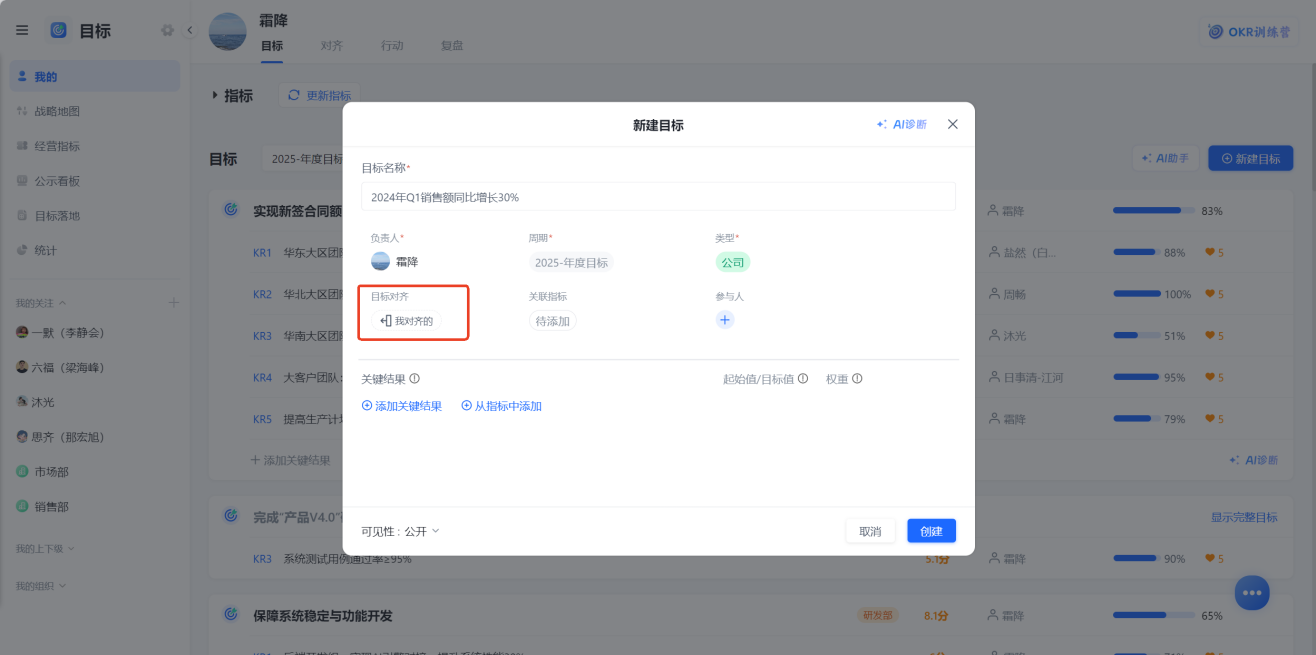Click the info icon beside 权重
This screenshot has width=1316, height=655.
click(857, 379)
